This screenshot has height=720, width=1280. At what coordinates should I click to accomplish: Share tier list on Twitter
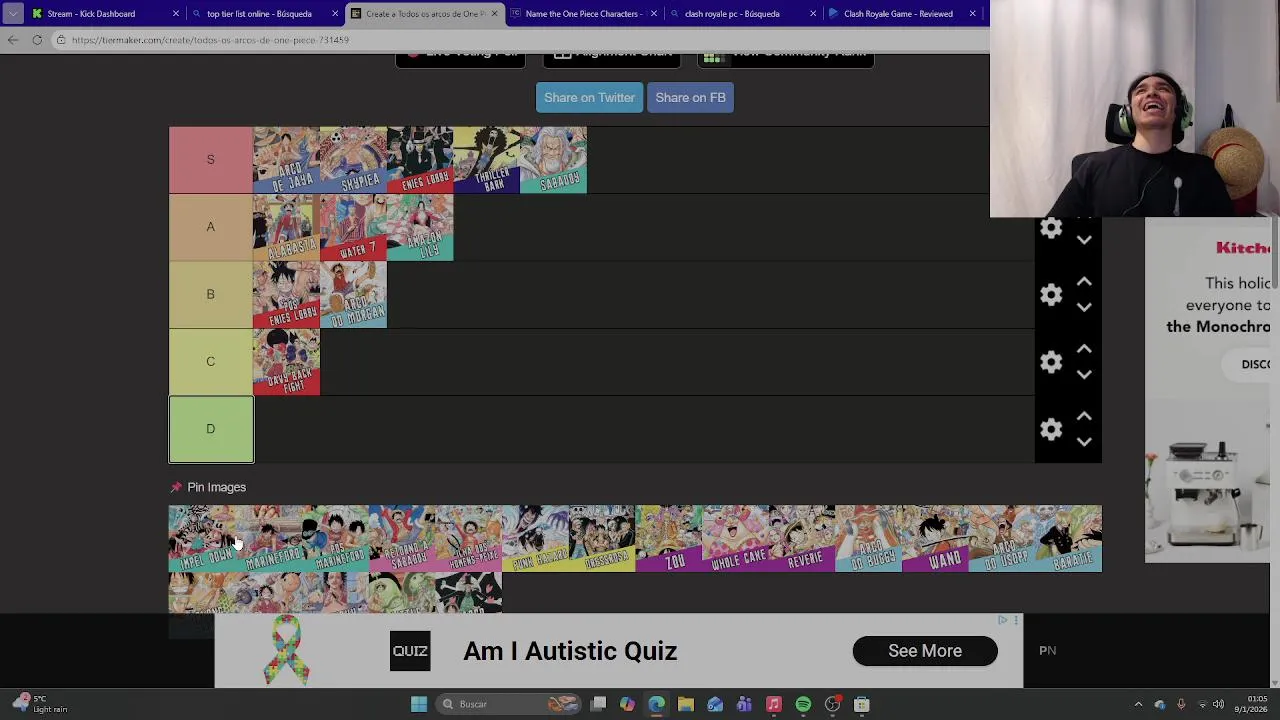pyautogui.click(x=589, y=97)
